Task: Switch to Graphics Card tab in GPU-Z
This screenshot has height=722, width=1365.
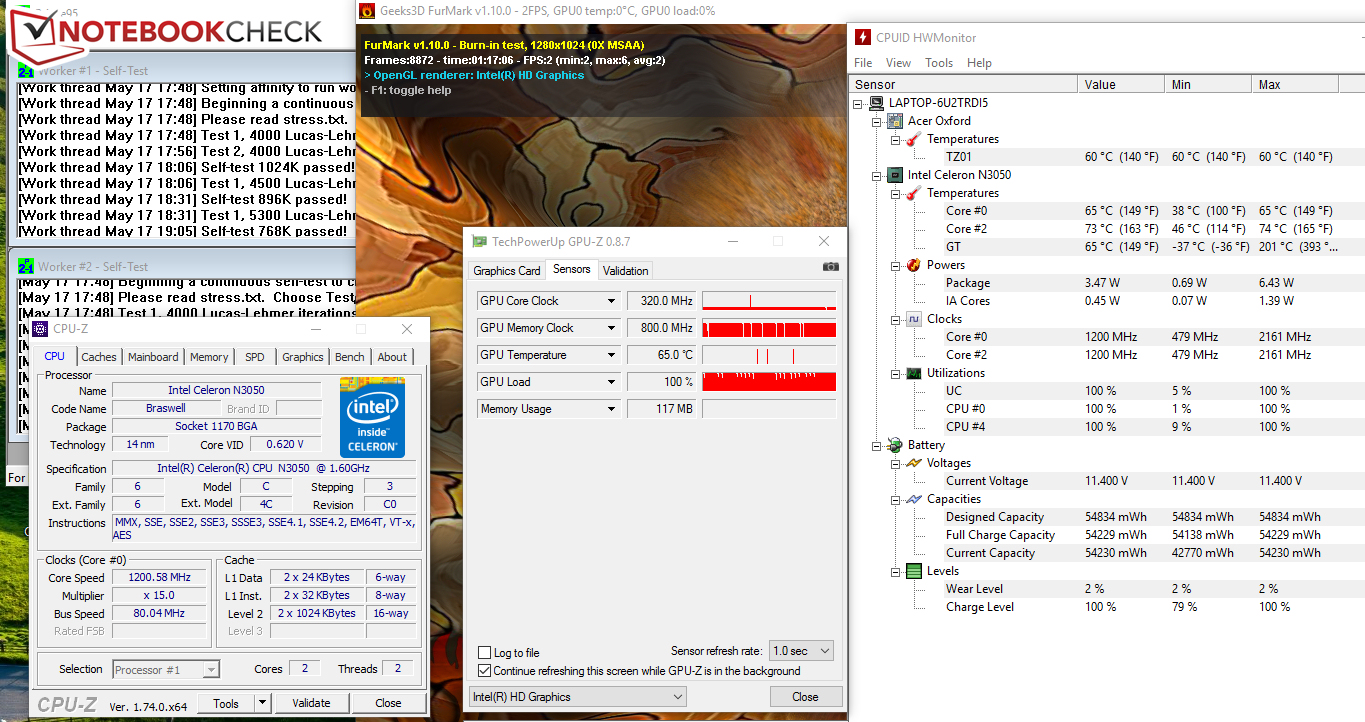Action: click(506, 270)
